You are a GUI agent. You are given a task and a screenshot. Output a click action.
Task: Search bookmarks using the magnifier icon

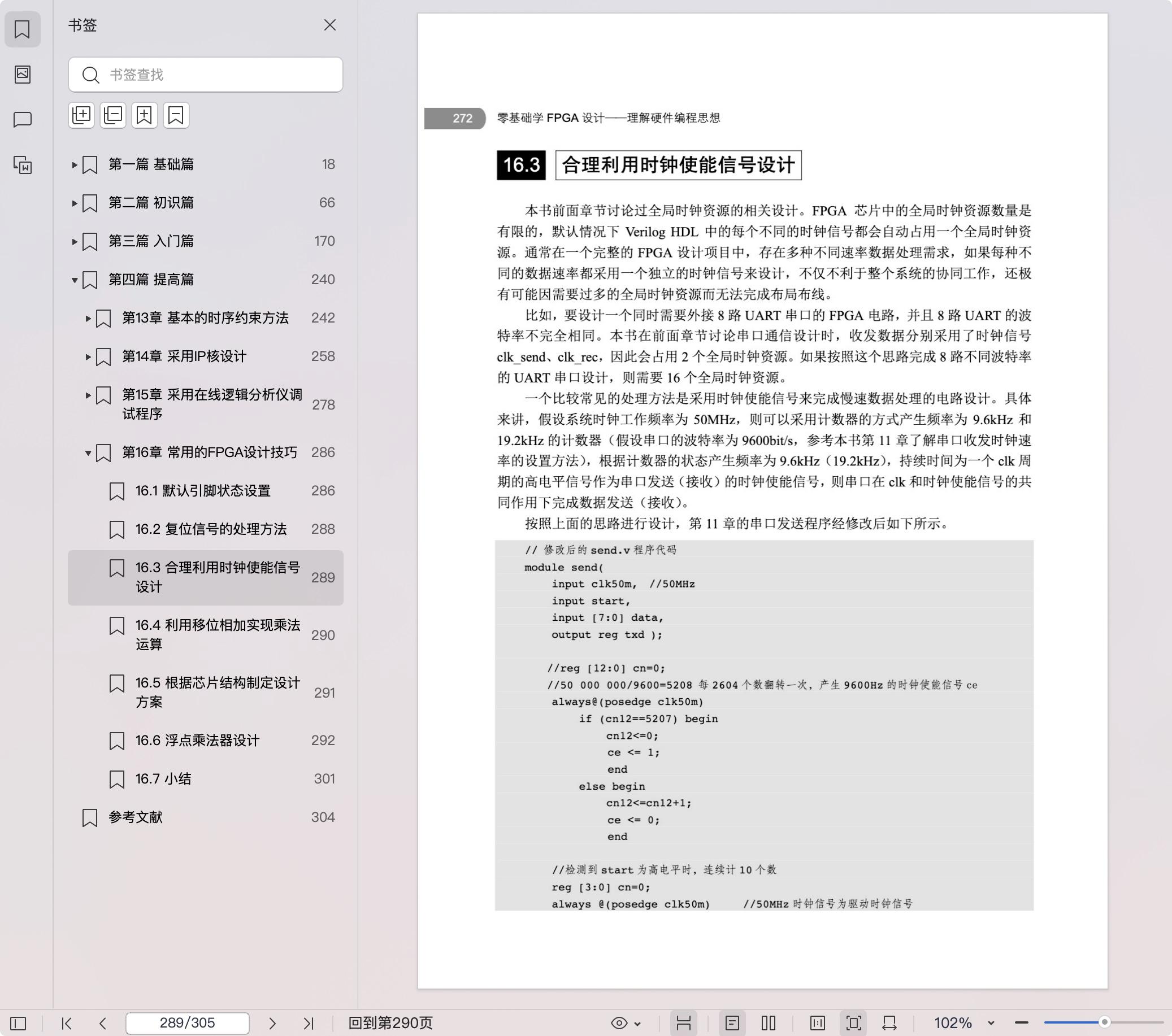[90, 75]
